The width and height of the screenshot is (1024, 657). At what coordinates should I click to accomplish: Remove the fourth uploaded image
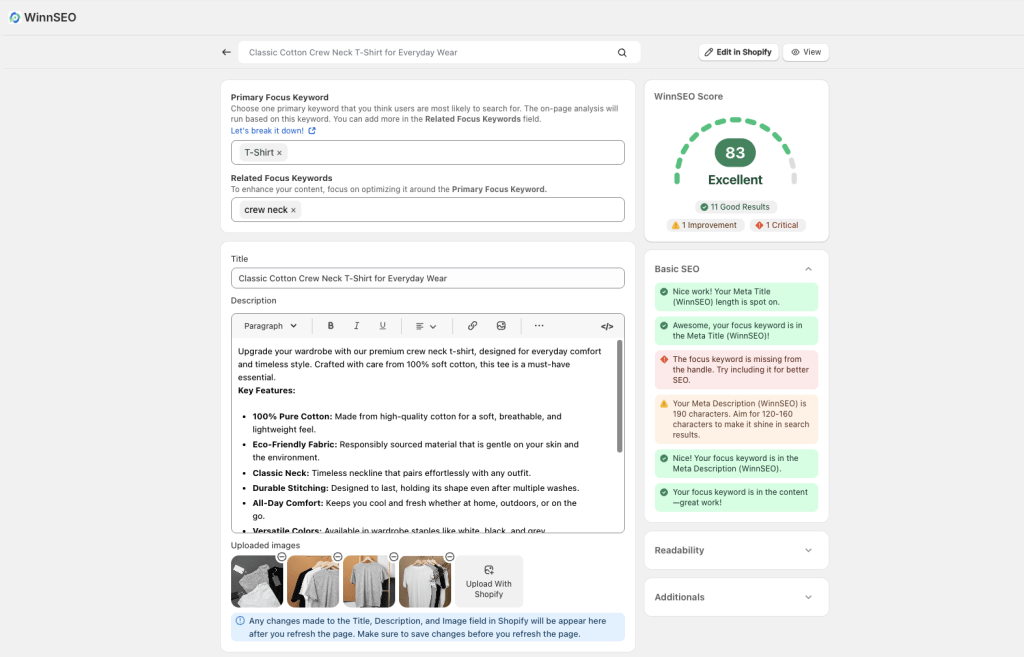(x=450, y=556)
